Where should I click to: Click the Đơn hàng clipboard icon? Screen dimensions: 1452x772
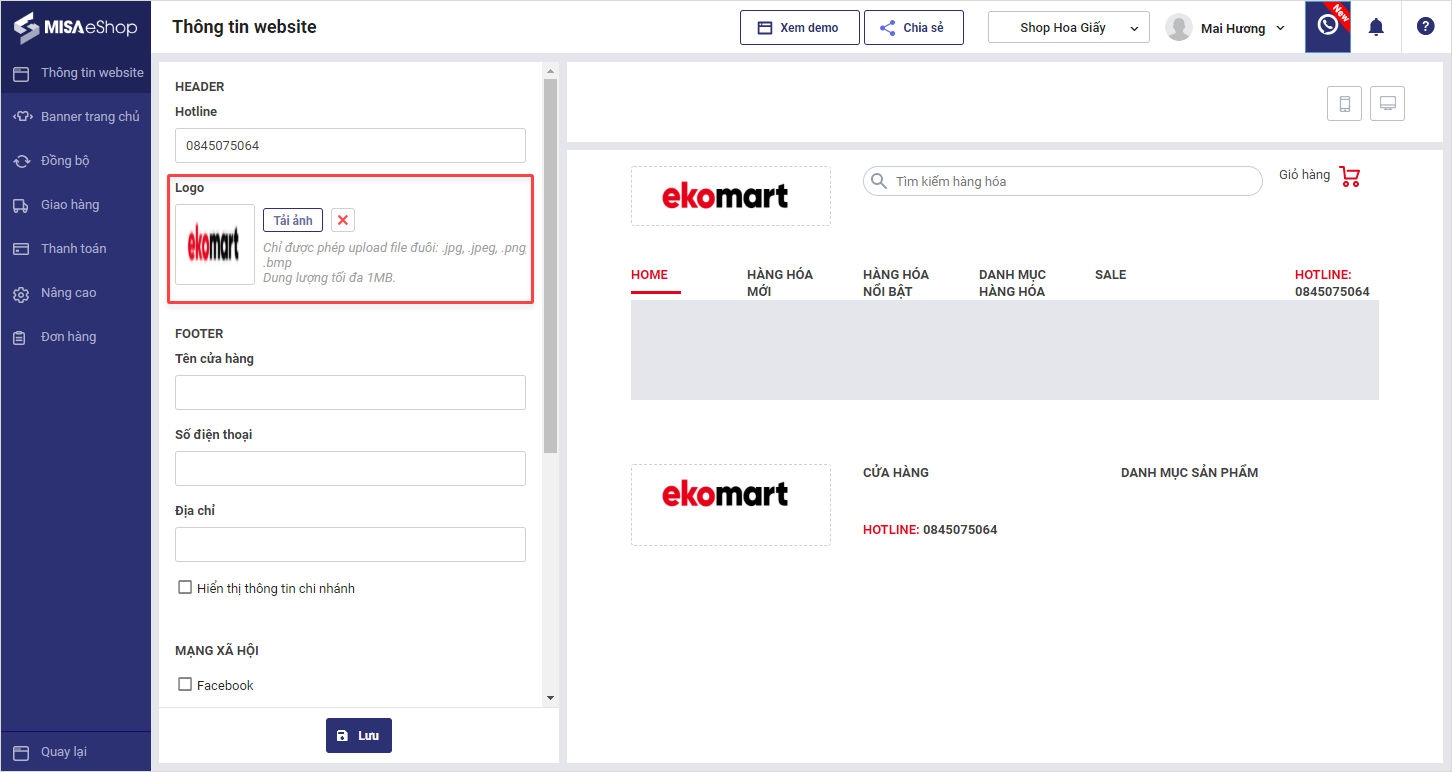20,338
